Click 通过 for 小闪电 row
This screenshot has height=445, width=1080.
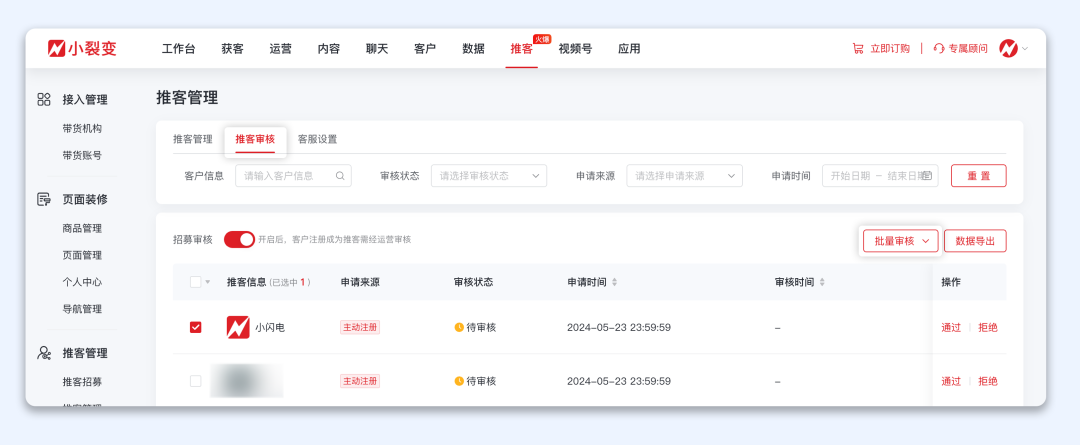pyautogui.click(x=951, y=327)
